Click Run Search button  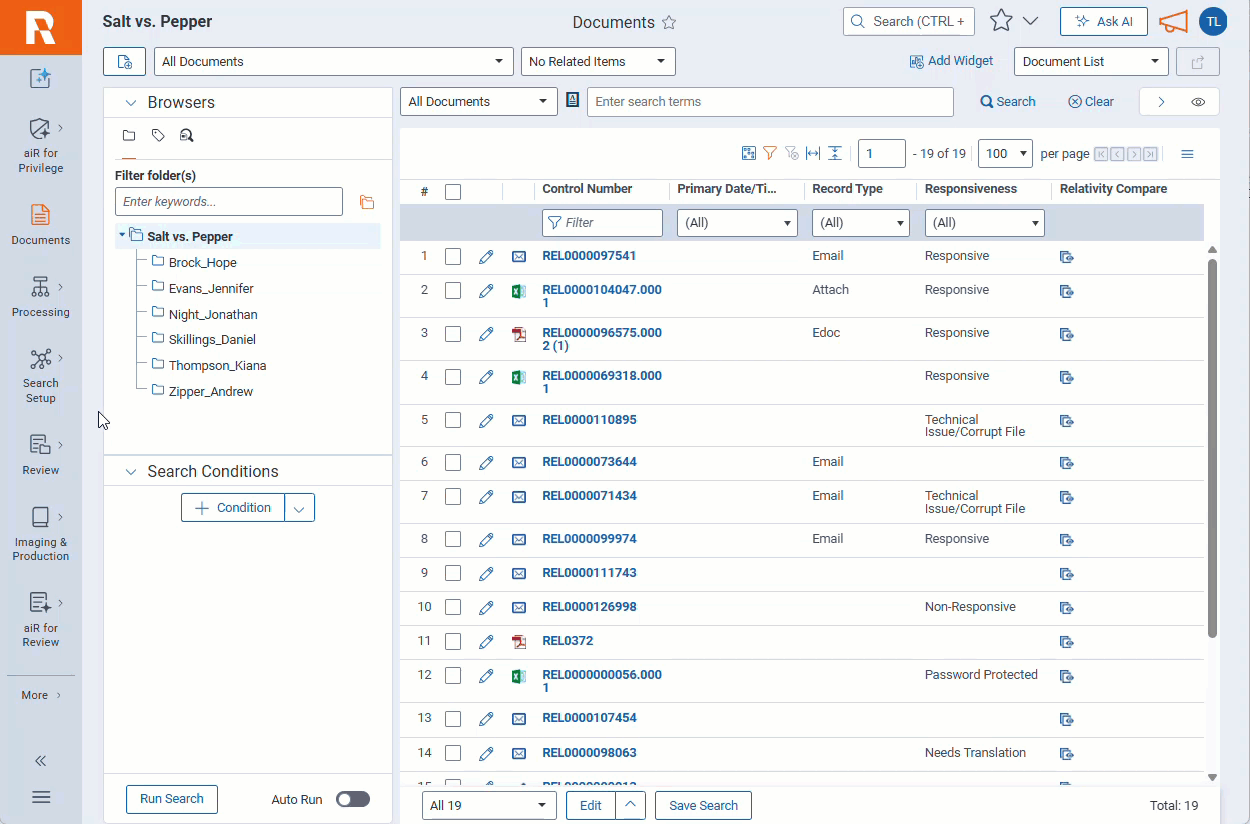pyautogui.click(x=172, y=799)
